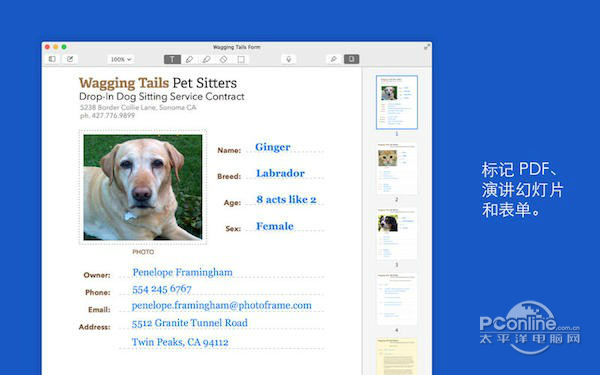Click the phone text "ph. 427.776.9899"

[x=107, y=116]
